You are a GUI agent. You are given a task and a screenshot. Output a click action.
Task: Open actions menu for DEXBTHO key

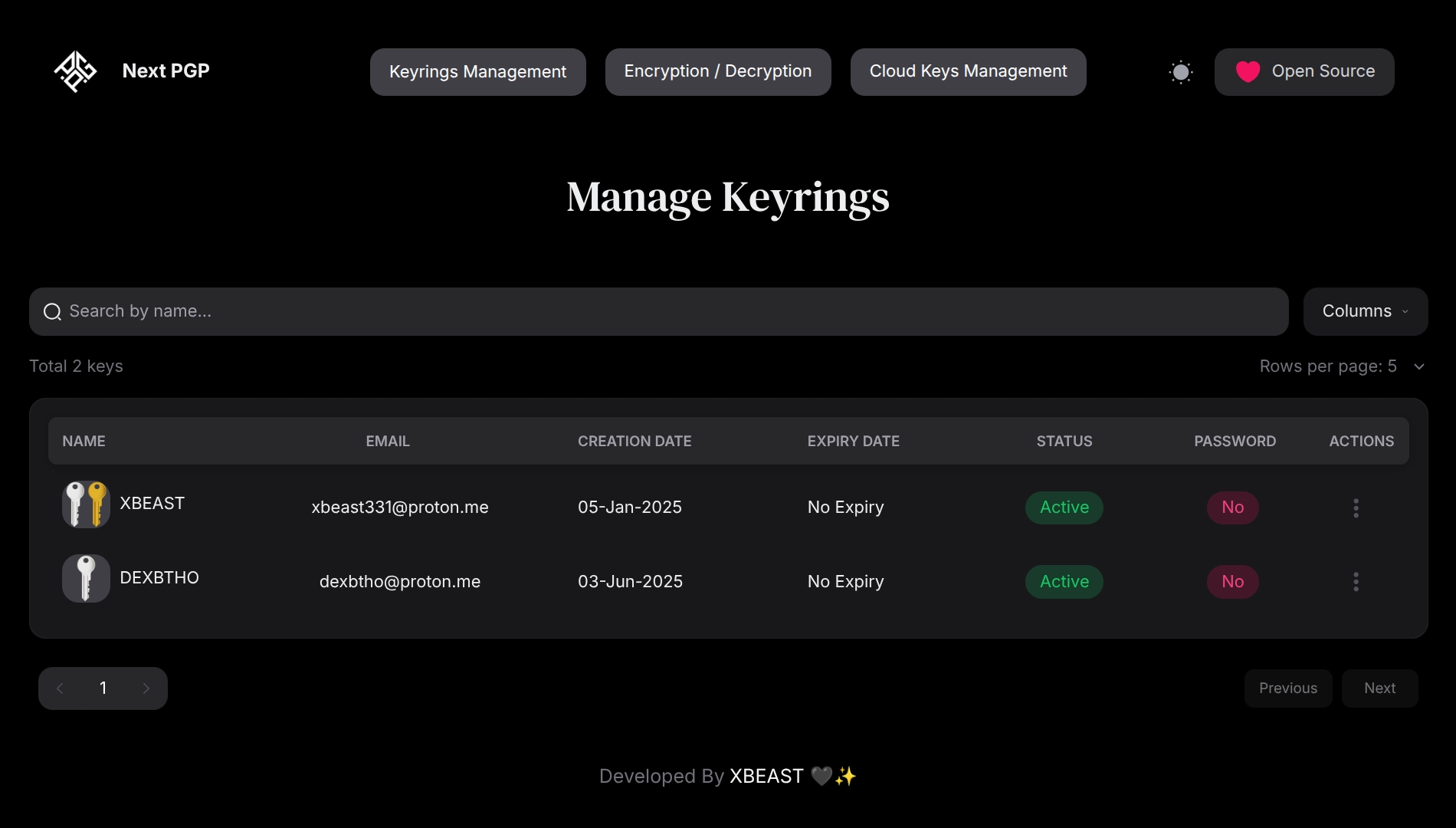(x=1356, y=582)
